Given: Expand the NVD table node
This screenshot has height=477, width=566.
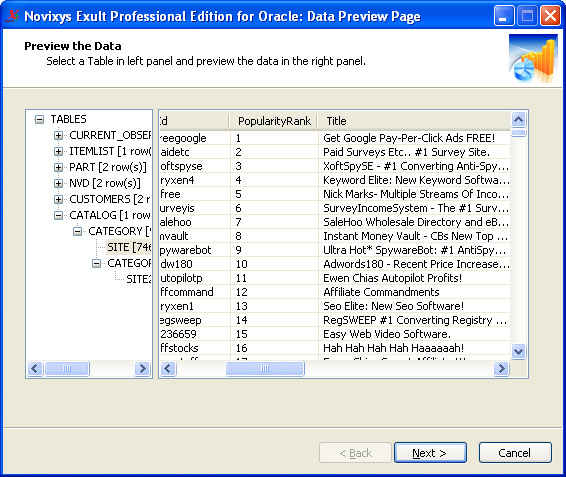Looking at the screenshot, I should pyautogui.click(x=58, y=183).
